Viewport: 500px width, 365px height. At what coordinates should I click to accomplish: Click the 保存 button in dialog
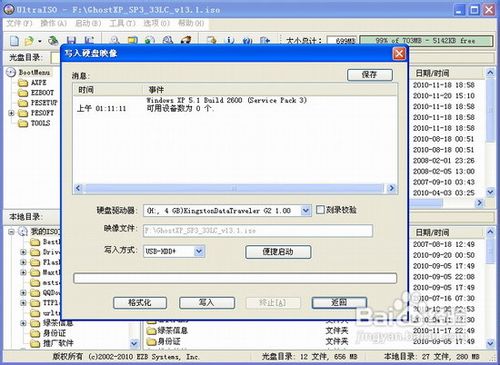click(x=369, y=75)
